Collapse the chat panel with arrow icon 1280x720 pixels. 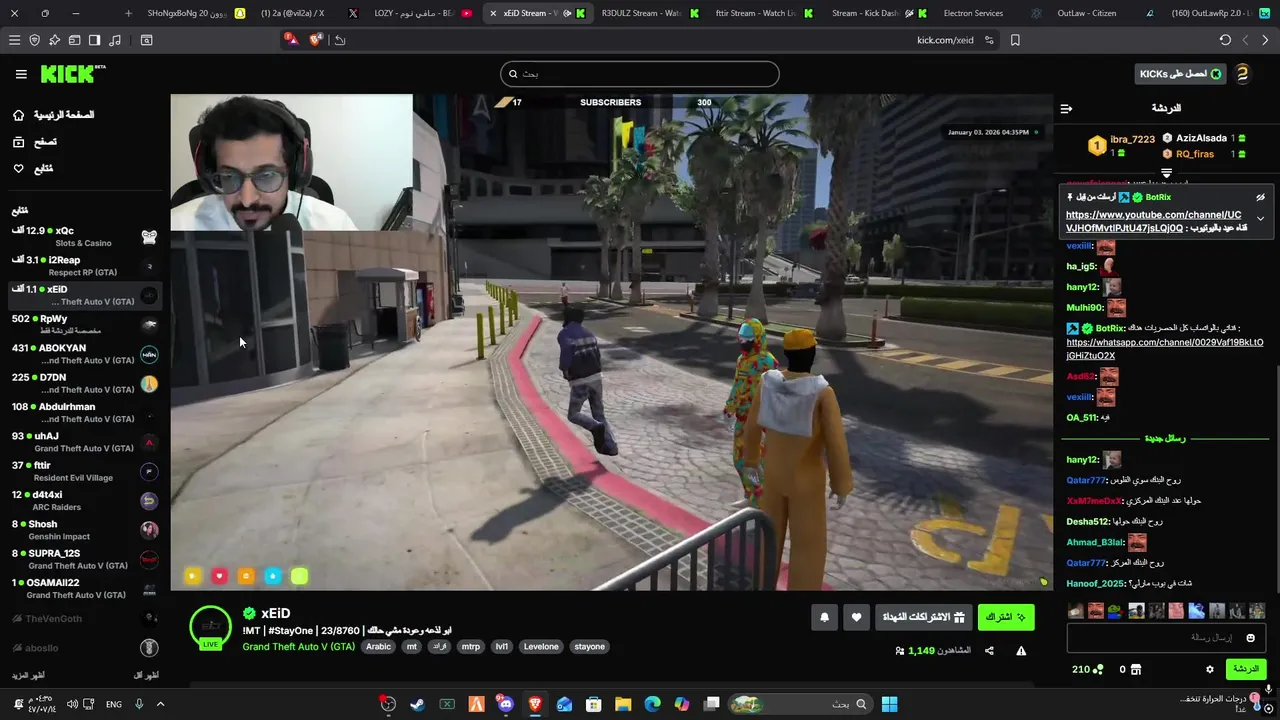[x=1066, y=108]
